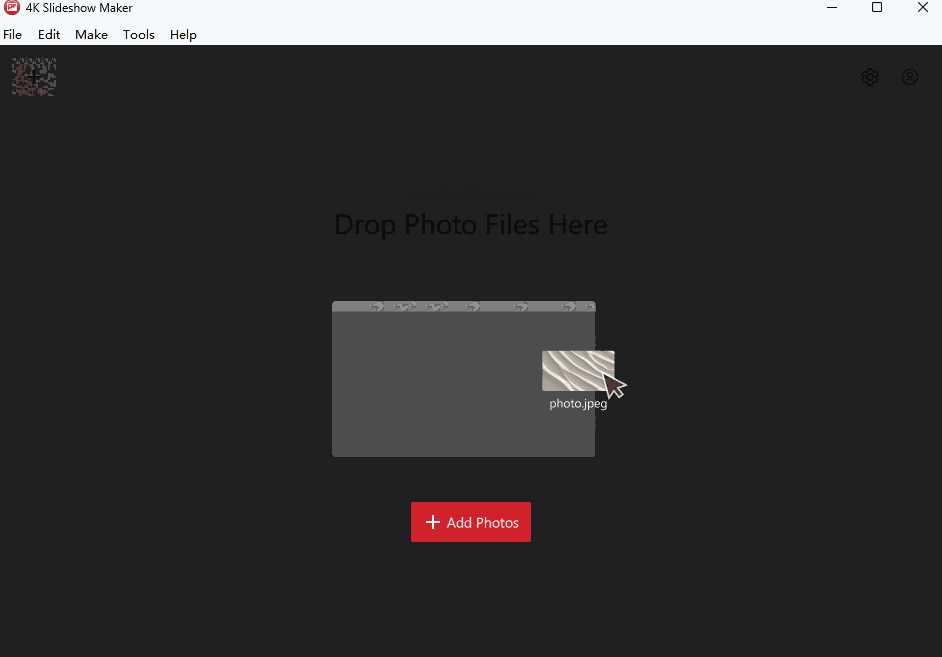Click the Add Photos button
Viewport: 942px width, 657px height.
(470, 521)
